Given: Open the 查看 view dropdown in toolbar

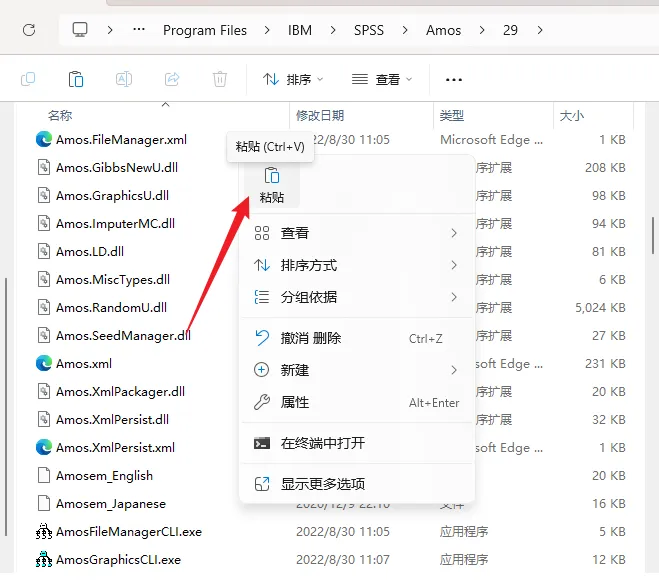Looking at the screenshot, I should click(x=382, y=79).
